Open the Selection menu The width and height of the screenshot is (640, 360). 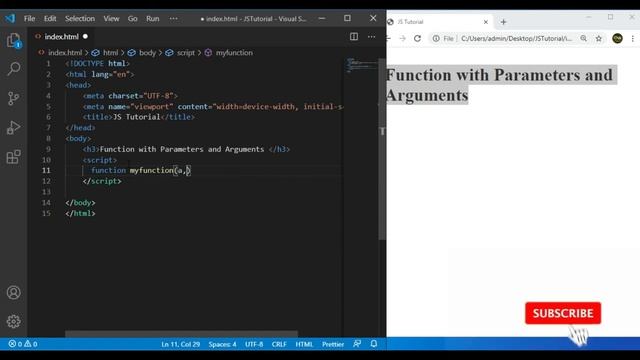(80, 18)
